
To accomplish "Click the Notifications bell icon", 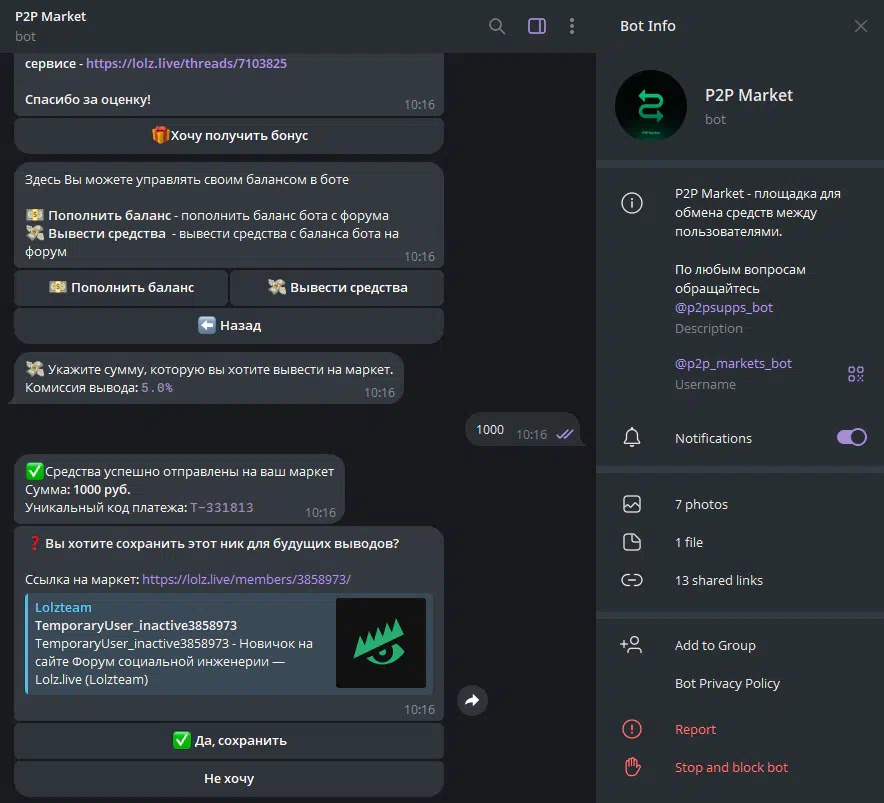I will point(631,438).
